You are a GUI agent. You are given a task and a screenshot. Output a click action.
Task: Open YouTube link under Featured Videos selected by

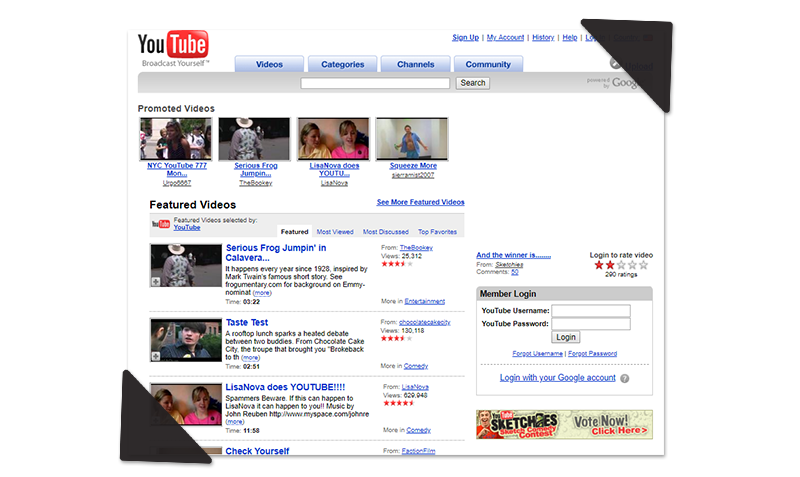[x=187, y=228]
